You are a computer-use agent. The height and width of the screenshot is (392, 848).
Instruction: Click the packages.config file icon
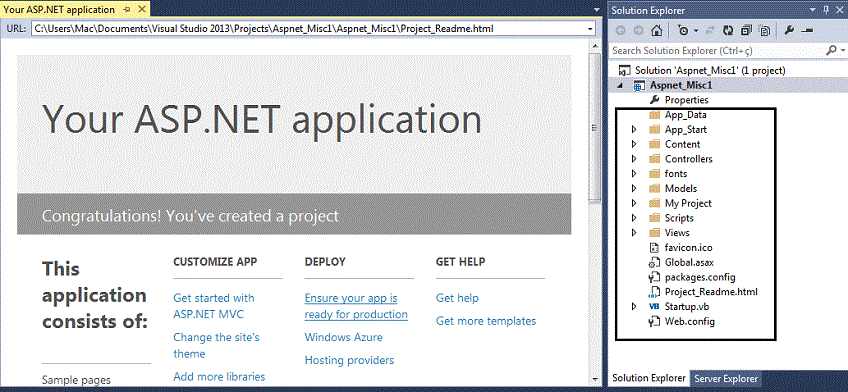654,277
